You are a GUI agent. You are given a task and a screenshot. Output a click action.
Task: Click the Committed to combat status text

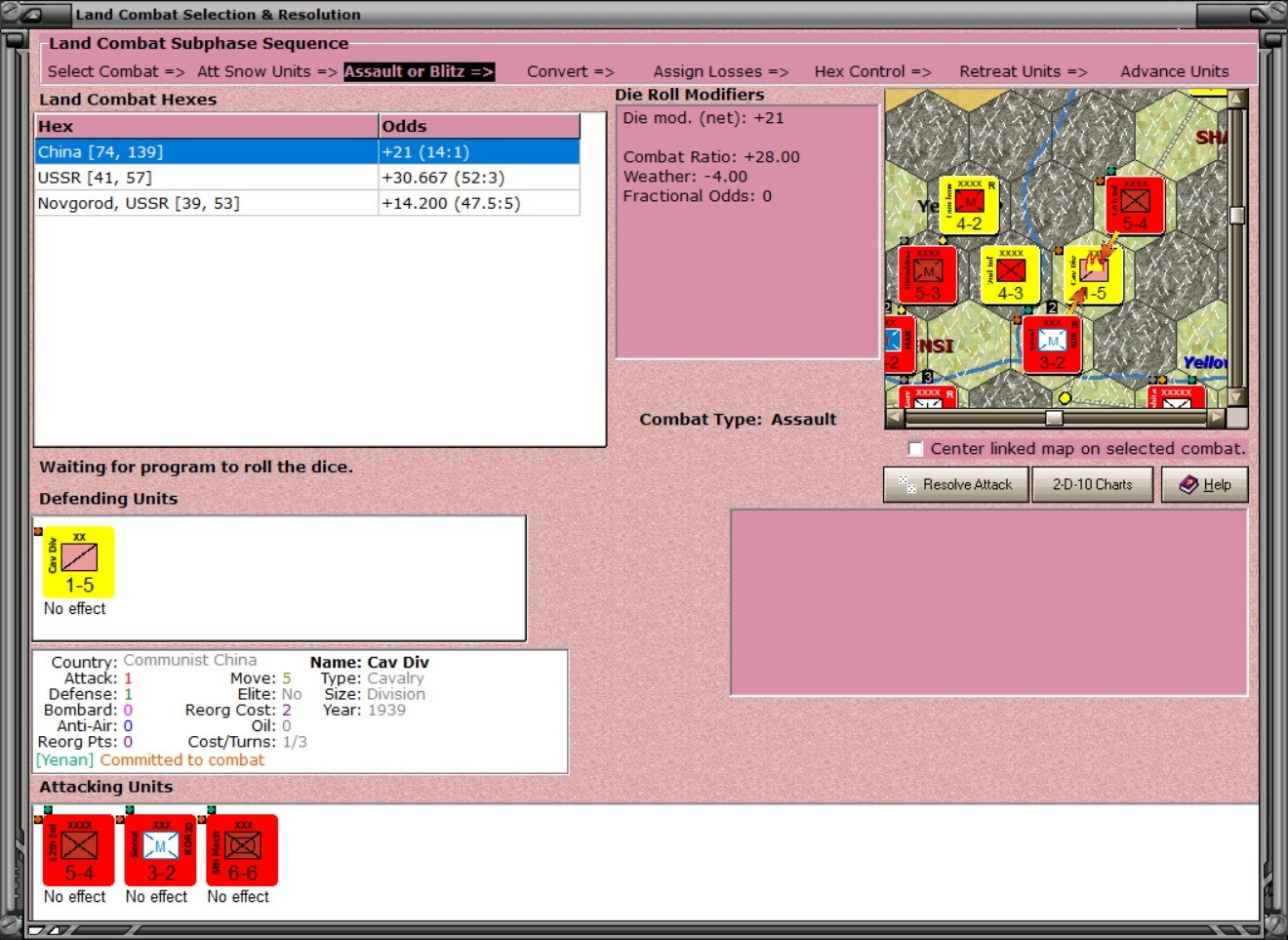[181, 759]
